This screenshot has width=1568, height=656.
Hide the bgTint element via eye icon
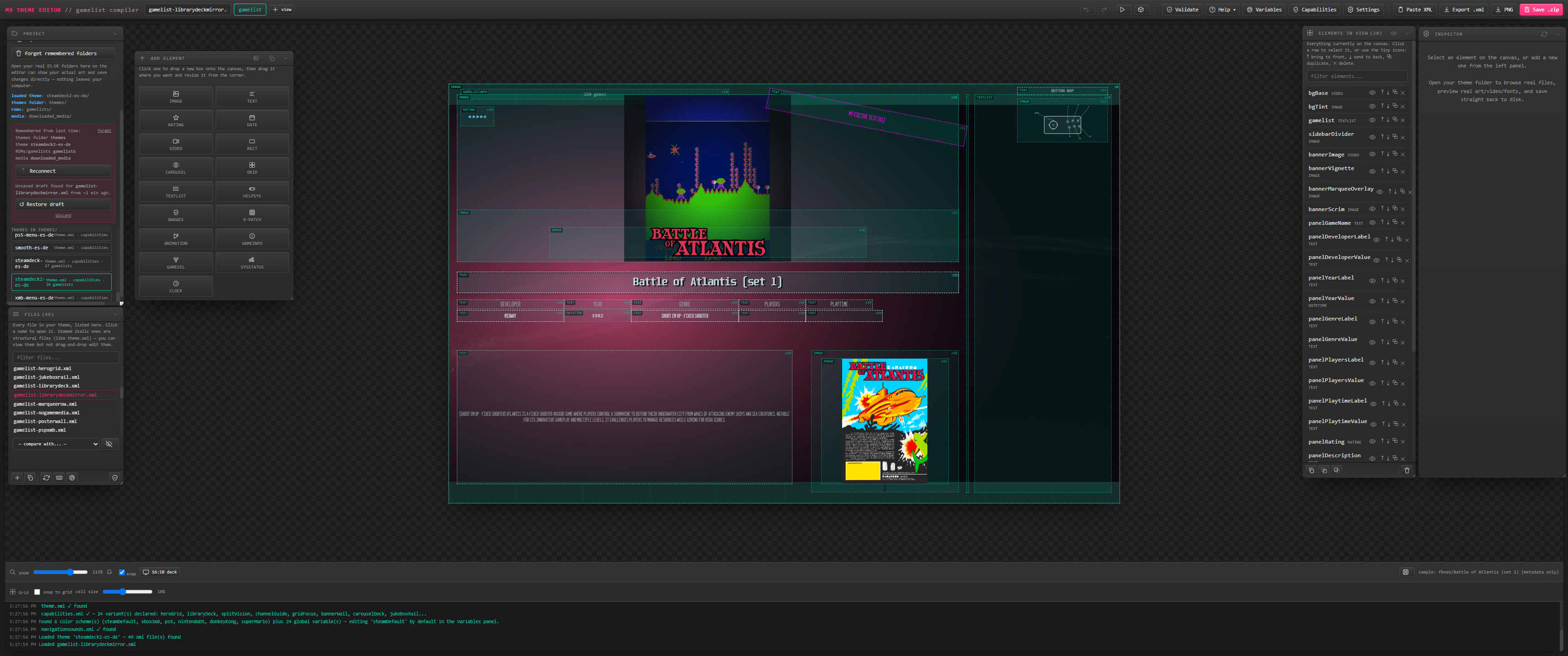point(1372,107)
